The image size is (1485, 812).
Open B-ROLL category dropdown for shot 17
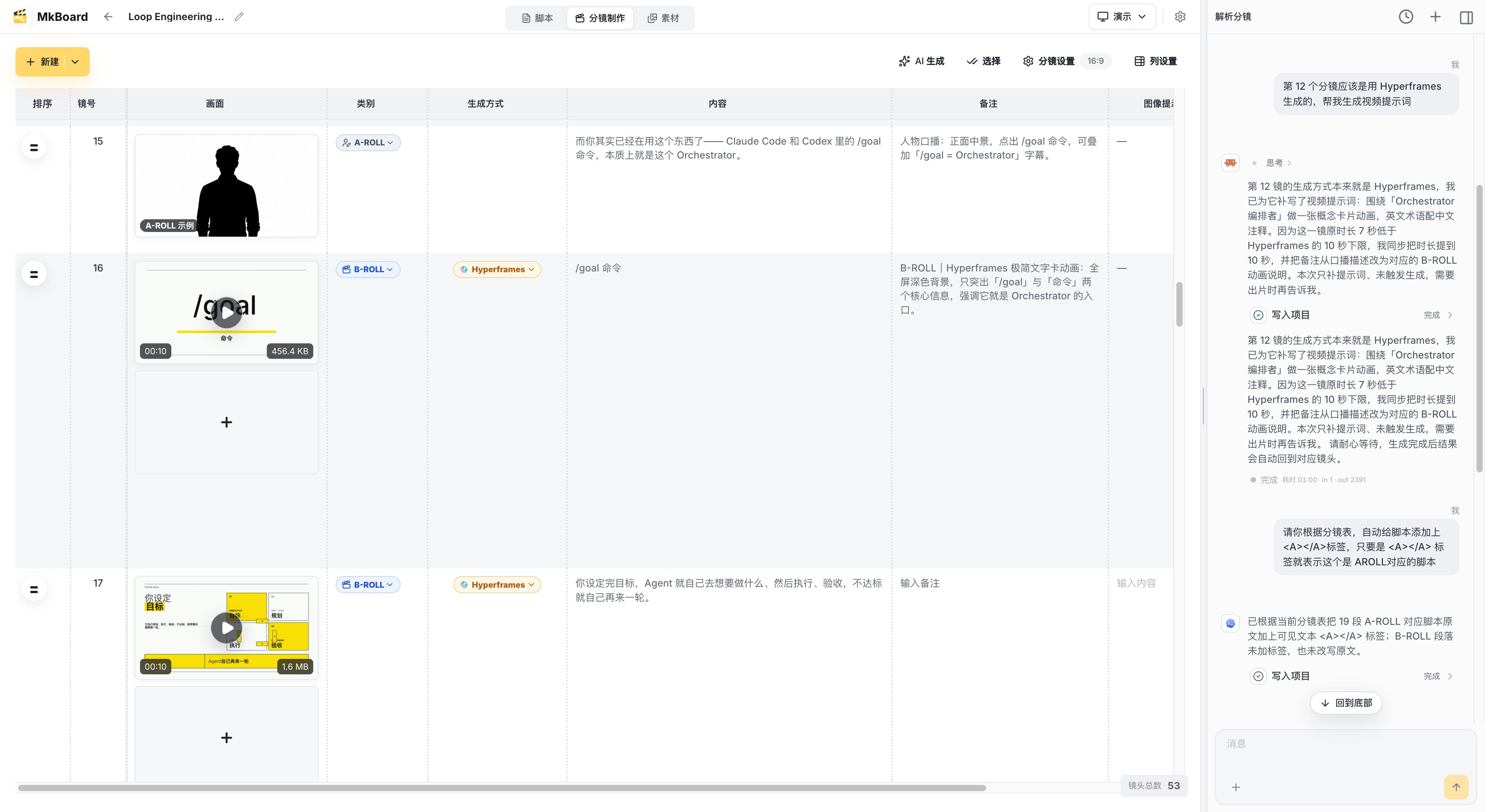369,584
